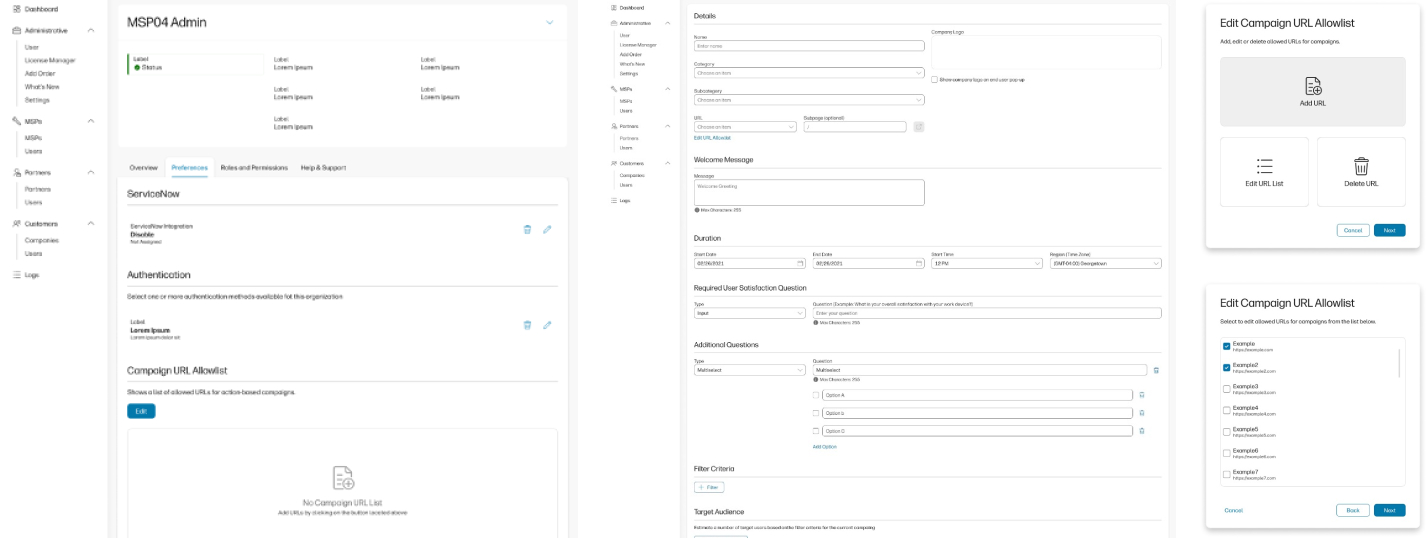Delete the ServiceNow Integration entry
Viewport: 1426px width, 538px height.
click(527, 229)
